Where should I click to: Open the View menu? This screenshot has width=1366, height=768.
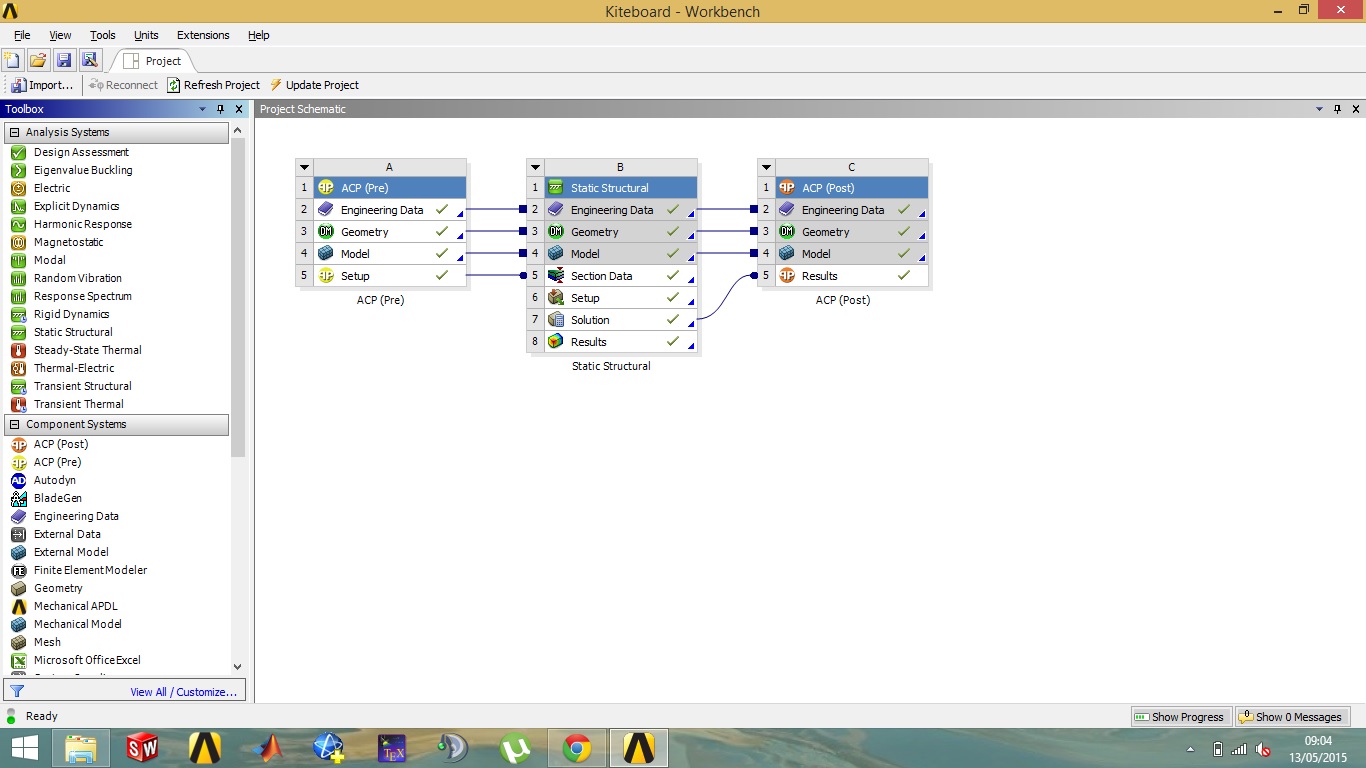coord(60,35)
